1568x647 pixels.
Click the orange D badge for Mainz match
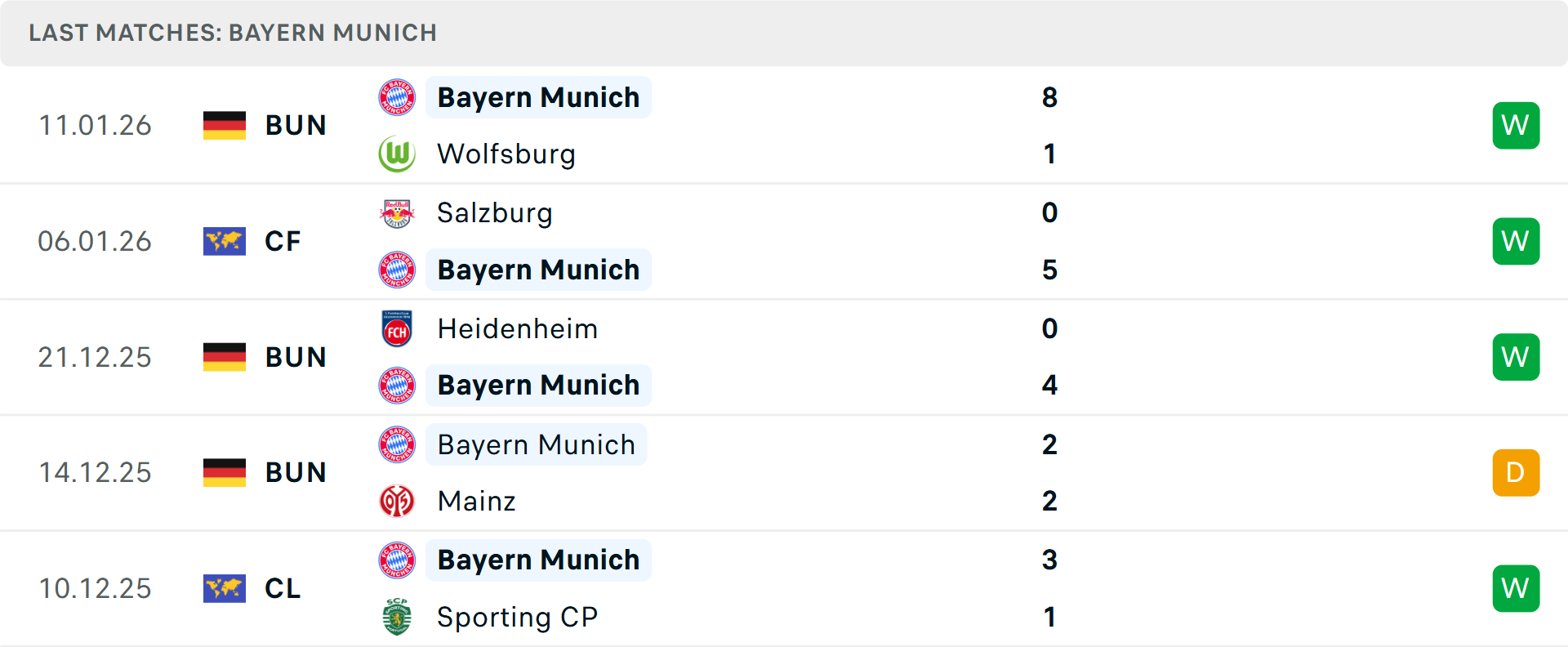tap(1516, 472)
